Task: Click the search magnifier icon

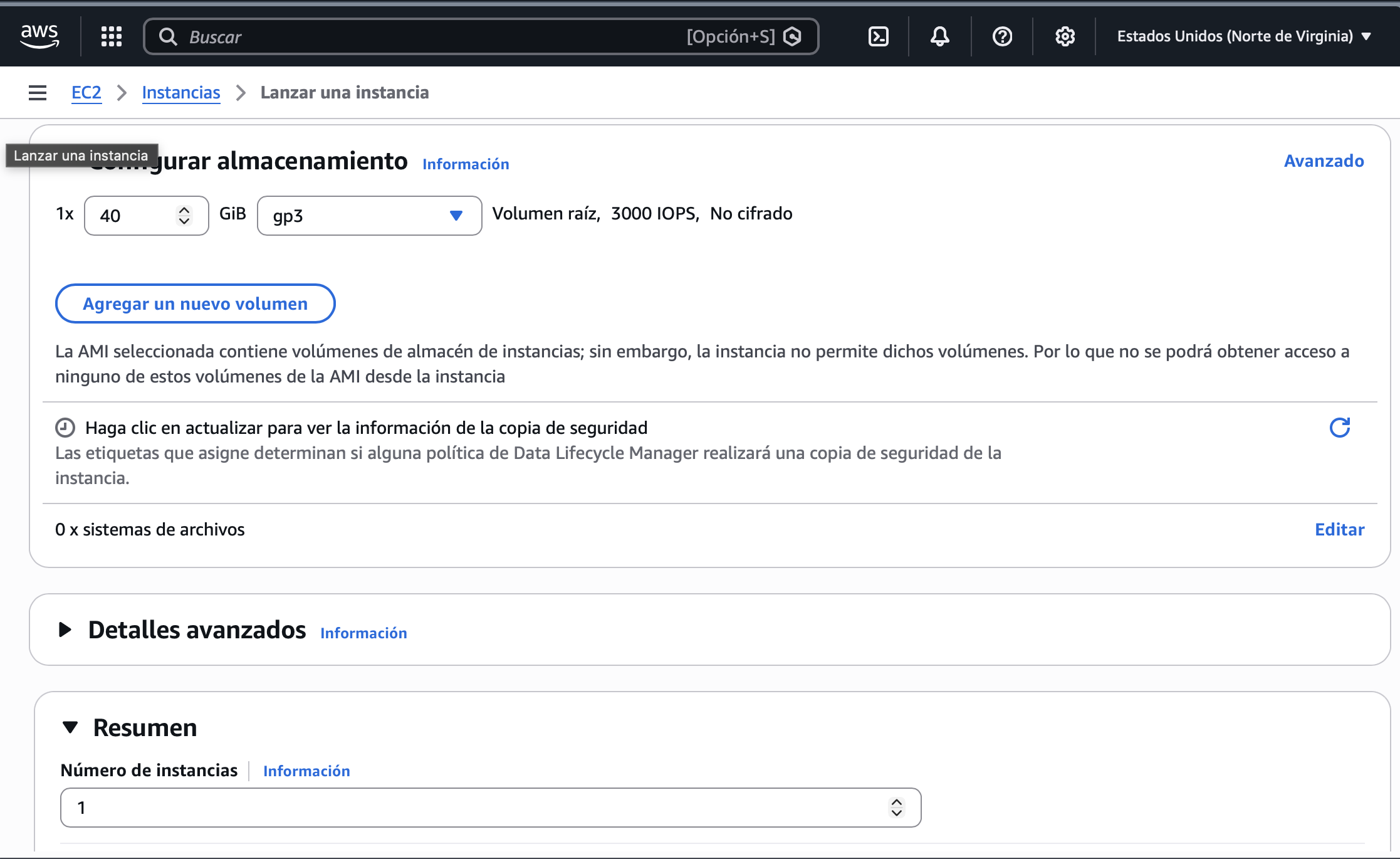Action: (x=167, y=37)
